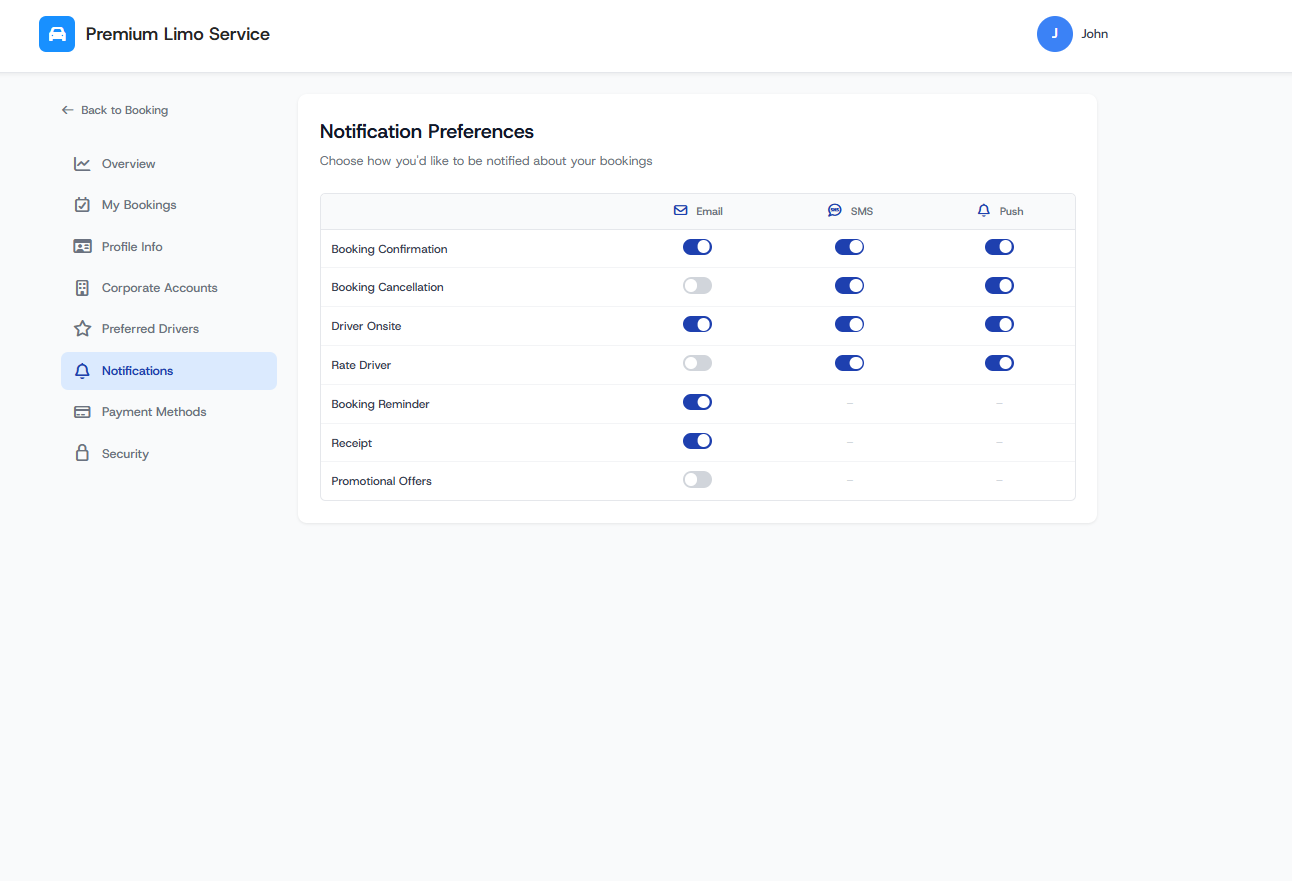Turn off Booking Reminder email toggle
The width and height of the screenshot is (1292, 881).
(x=697, y=402)
